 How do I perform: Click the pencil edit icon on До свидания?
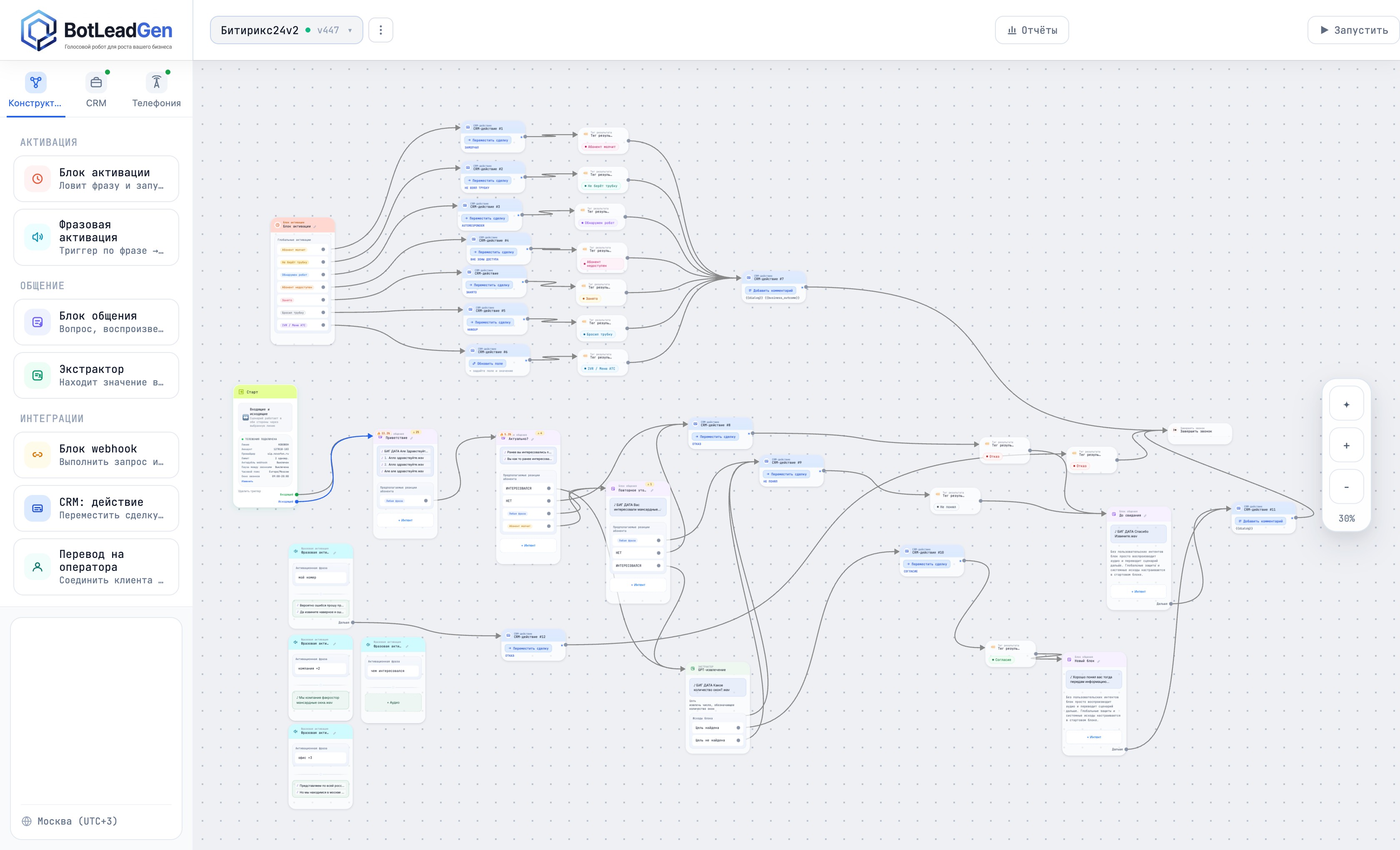point(1145,515)
